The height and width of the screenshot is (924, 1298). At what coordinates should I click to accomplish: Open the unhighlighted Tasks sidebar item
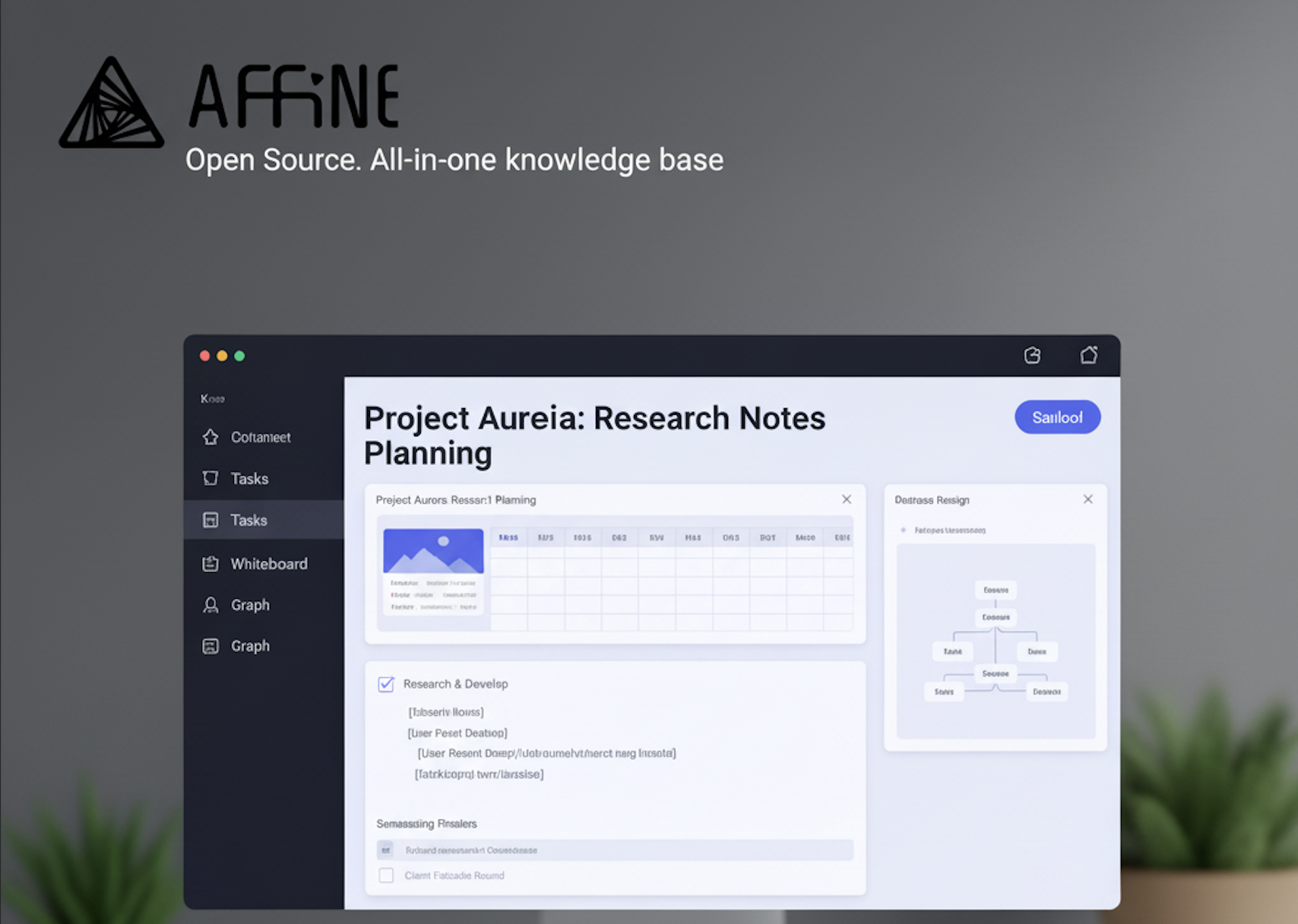click(263, 478)
